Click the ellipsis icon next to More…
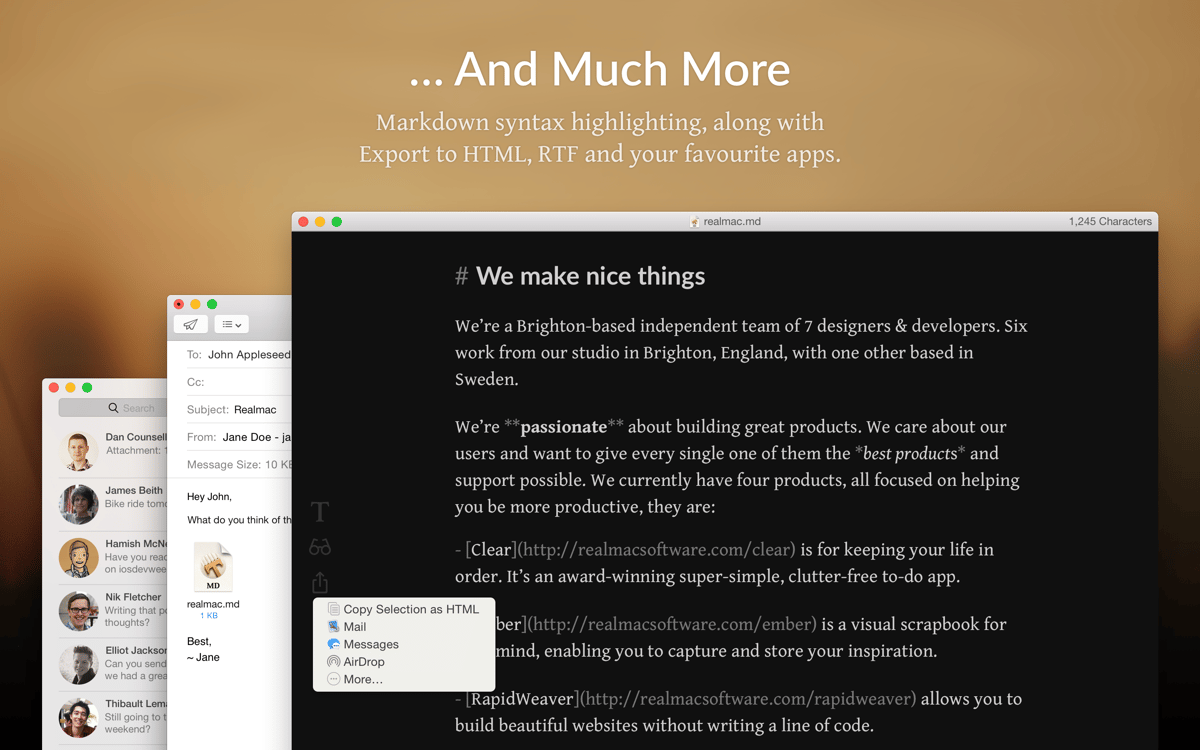 [334, 679]
